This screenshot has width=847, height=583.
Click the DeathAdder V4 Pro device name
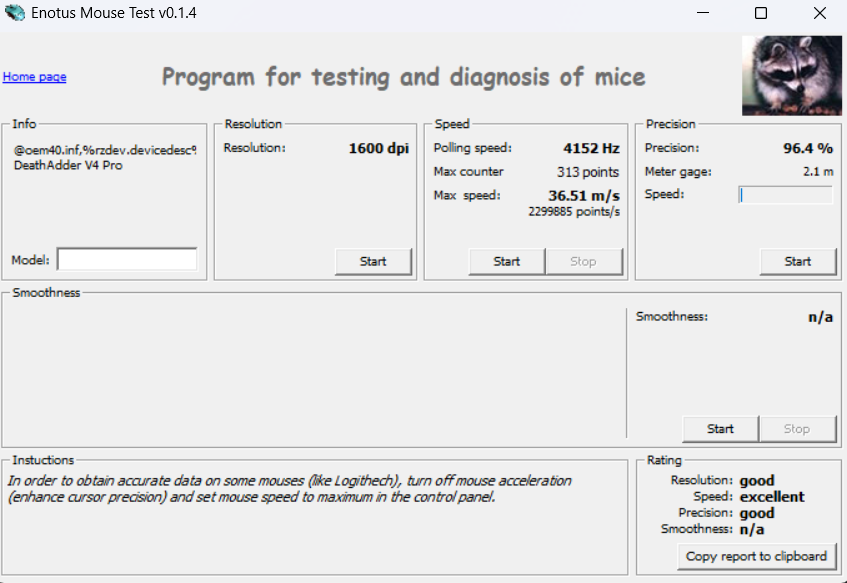68,165
